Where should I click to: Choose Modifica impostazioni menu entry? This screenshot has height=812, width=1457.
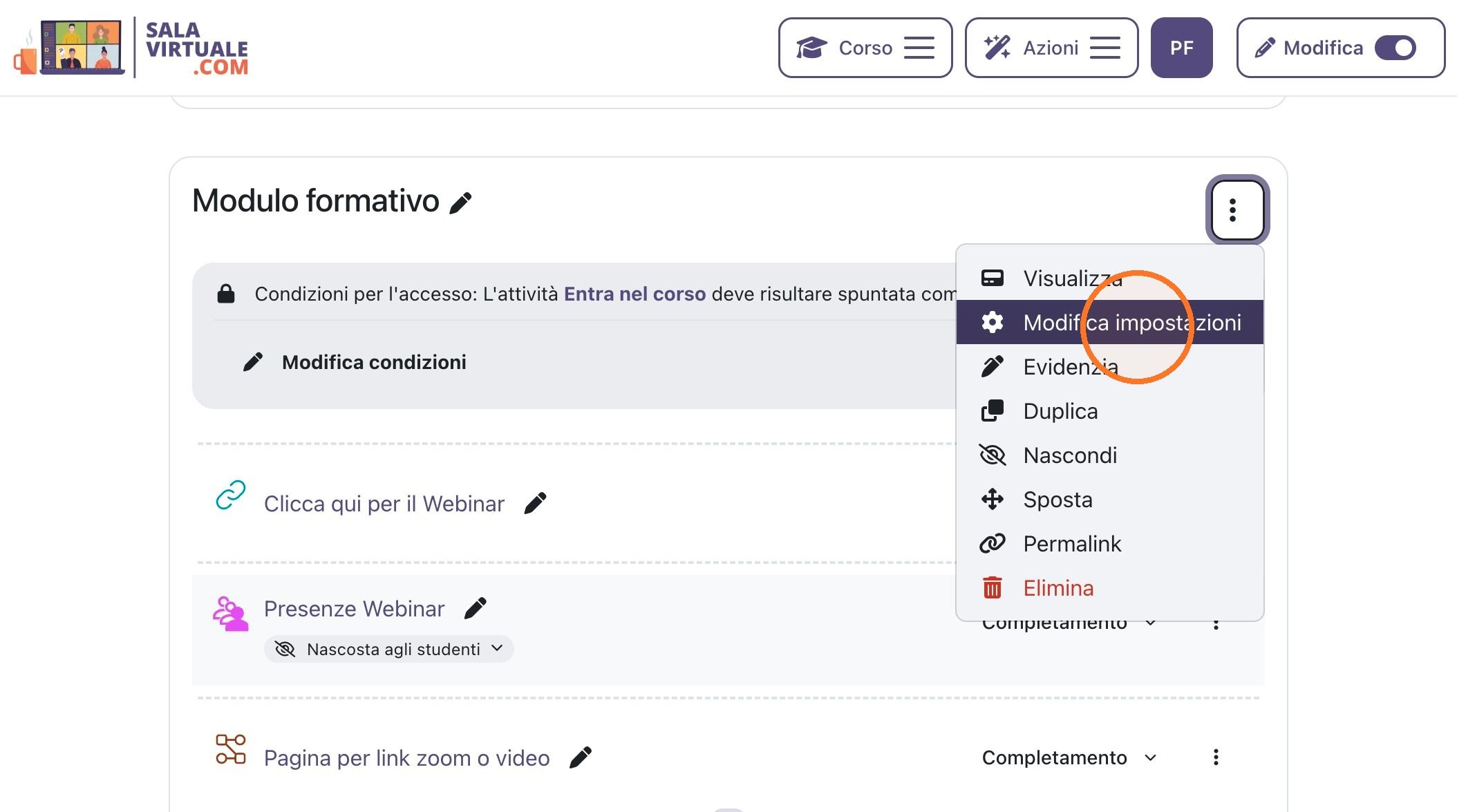pyautogui.click(x=1109, y=322)
